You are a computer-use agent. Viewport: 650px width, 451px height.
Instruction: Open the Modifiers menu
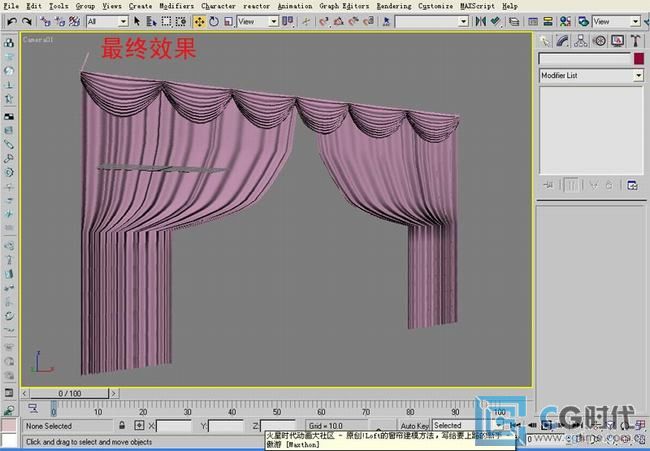click(177, 6)
